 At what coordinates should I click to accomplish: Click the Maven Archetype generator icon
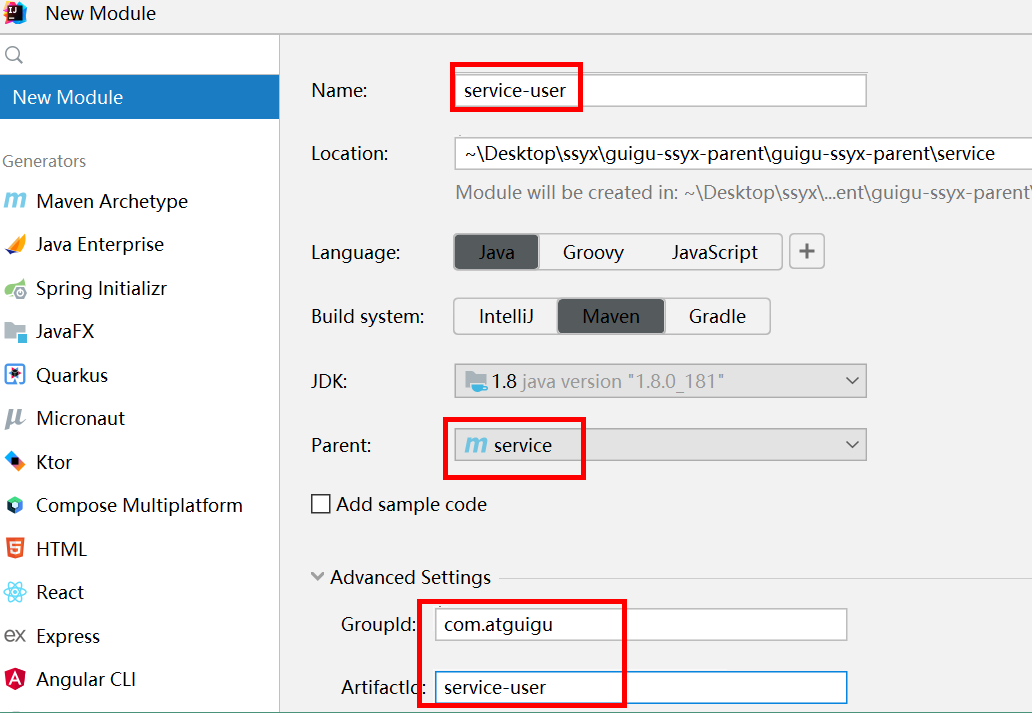pos(15,201)
